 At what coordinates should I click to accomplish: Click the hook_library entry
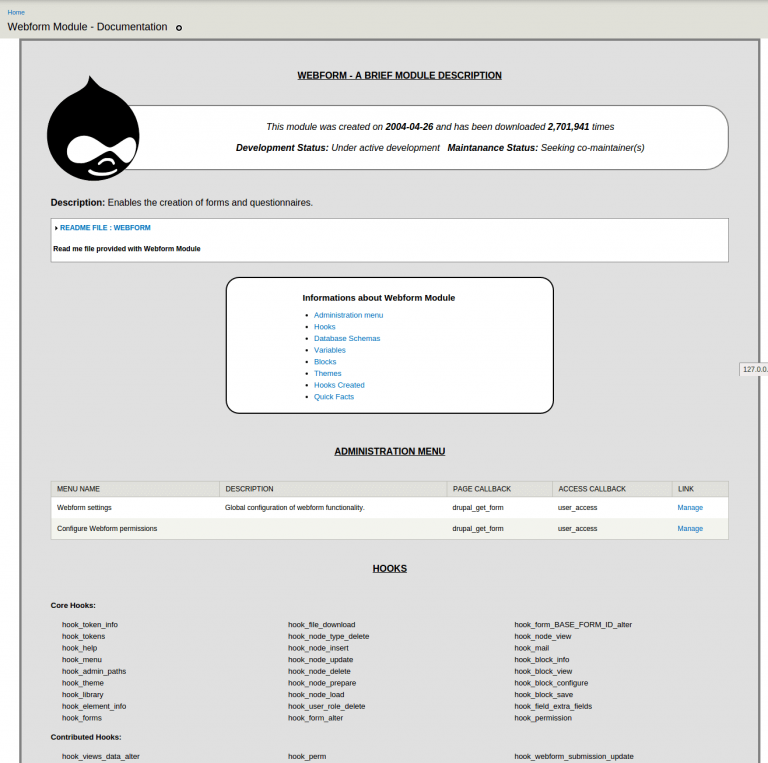point(83,694)
